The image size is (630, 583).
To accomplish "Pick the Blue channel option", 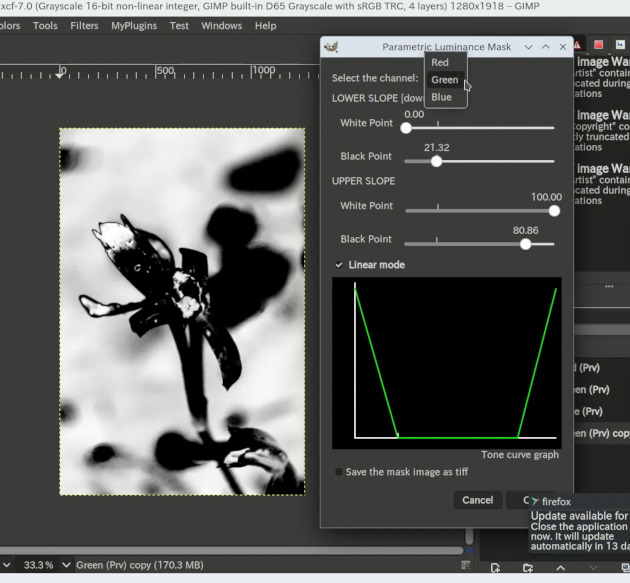I will (441, 97).
